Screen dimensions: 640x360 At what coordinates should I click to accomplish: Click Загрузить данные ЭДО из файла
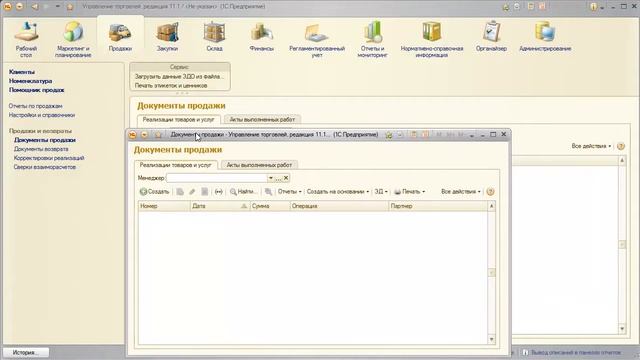[179, 76]
